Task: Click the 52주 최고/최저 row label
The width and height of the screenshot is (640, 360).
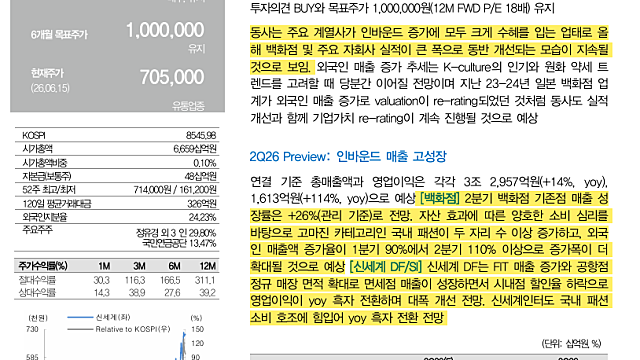Action: [49, 190]
